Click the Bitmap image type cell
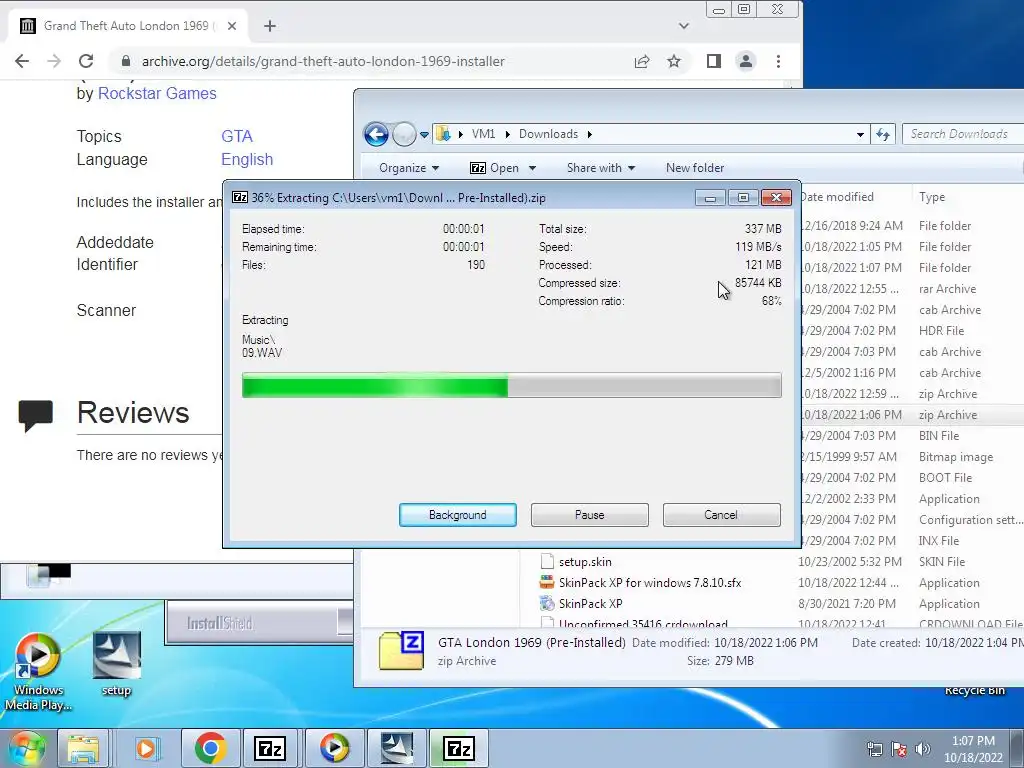Image resolution: width=1024 pixels, height=768 pixels. (x=955, y=456)
